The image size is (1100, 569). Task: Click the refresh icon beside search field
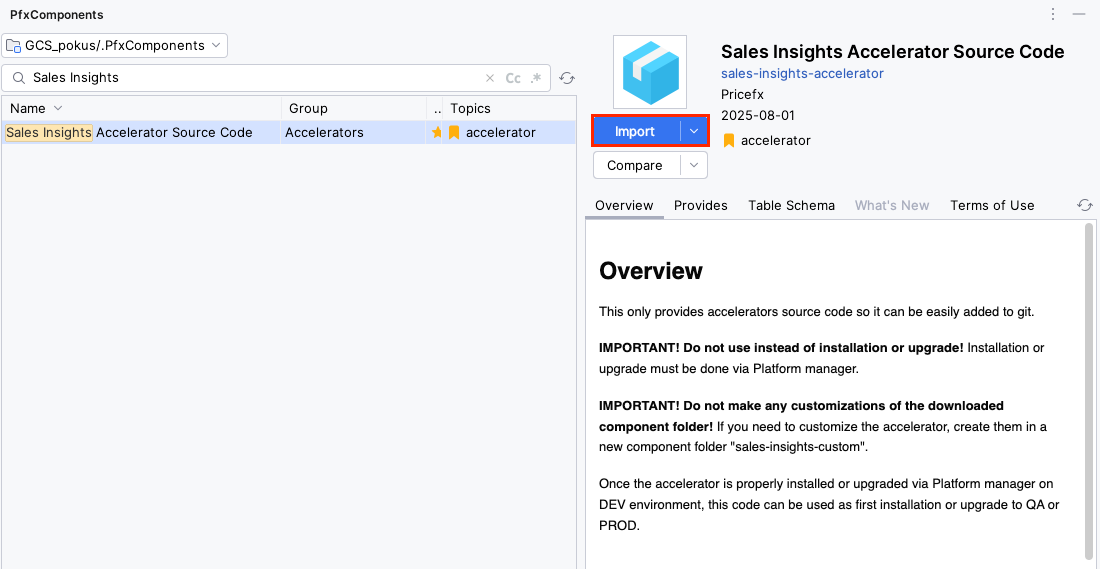click(567, 78)
